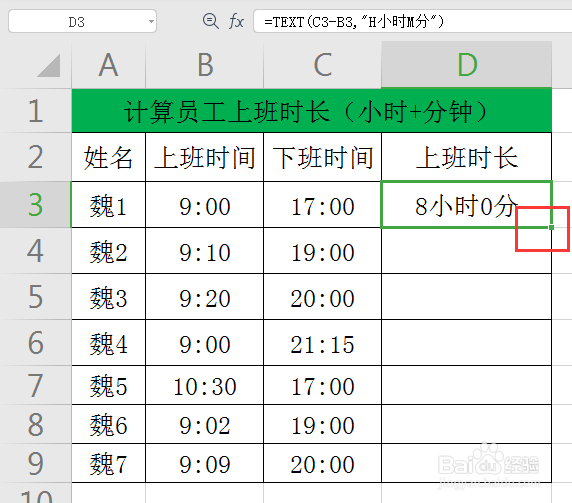Click the formula bar with TEXT formula
The height and width of the screenshot is (503, 572).
[413, 22]
